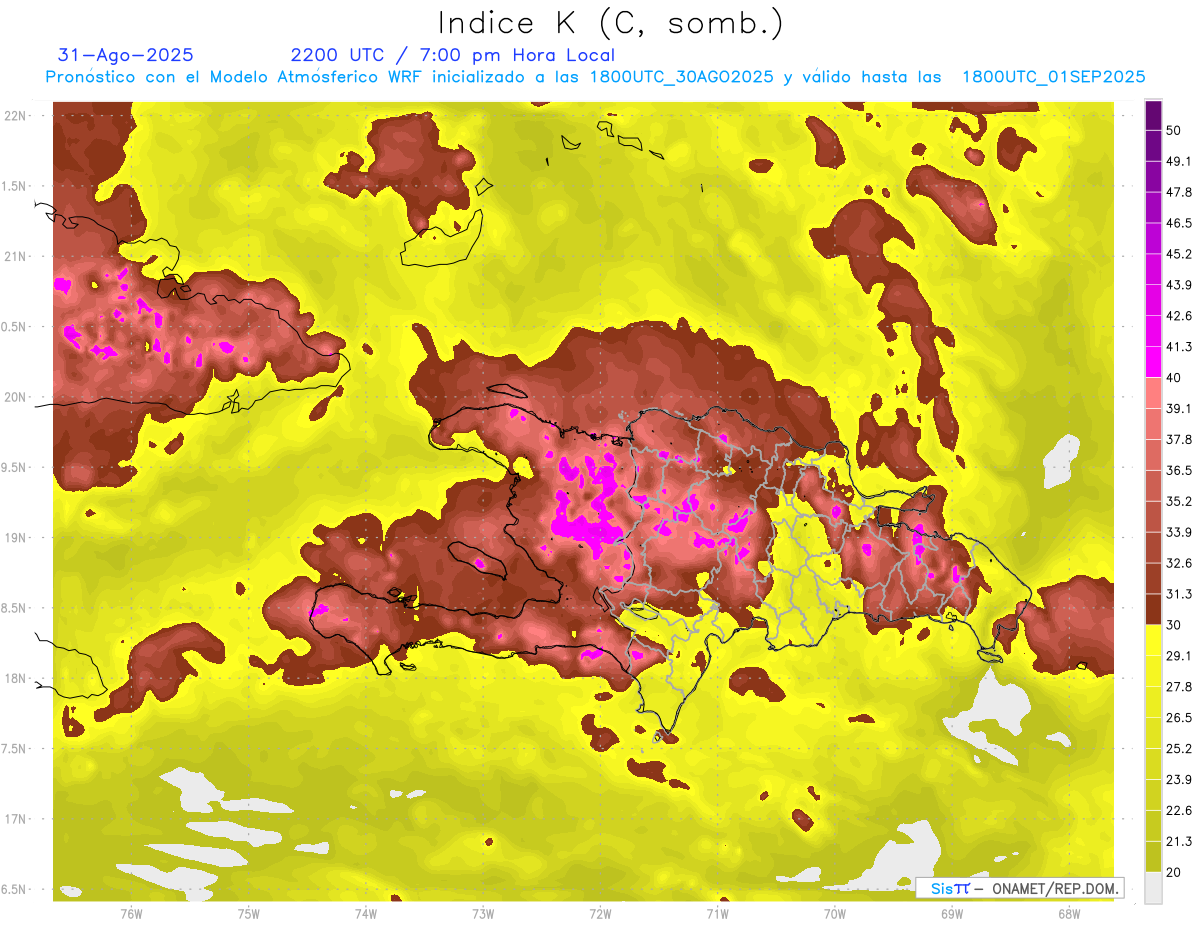Click the 69W longitude label
Screen dimensions: 1200x927
951,913
